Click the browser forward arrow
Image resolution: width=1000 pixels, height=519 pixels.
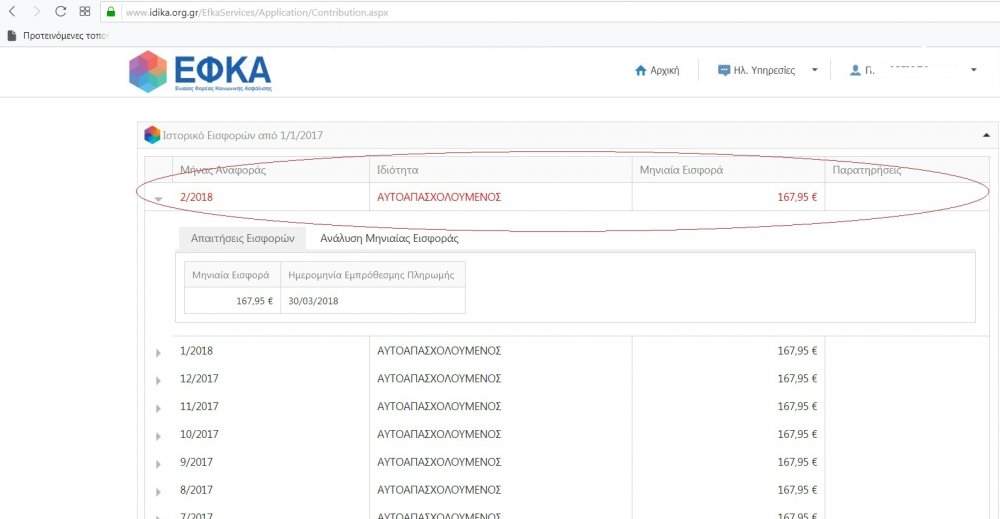click(37, 12)
